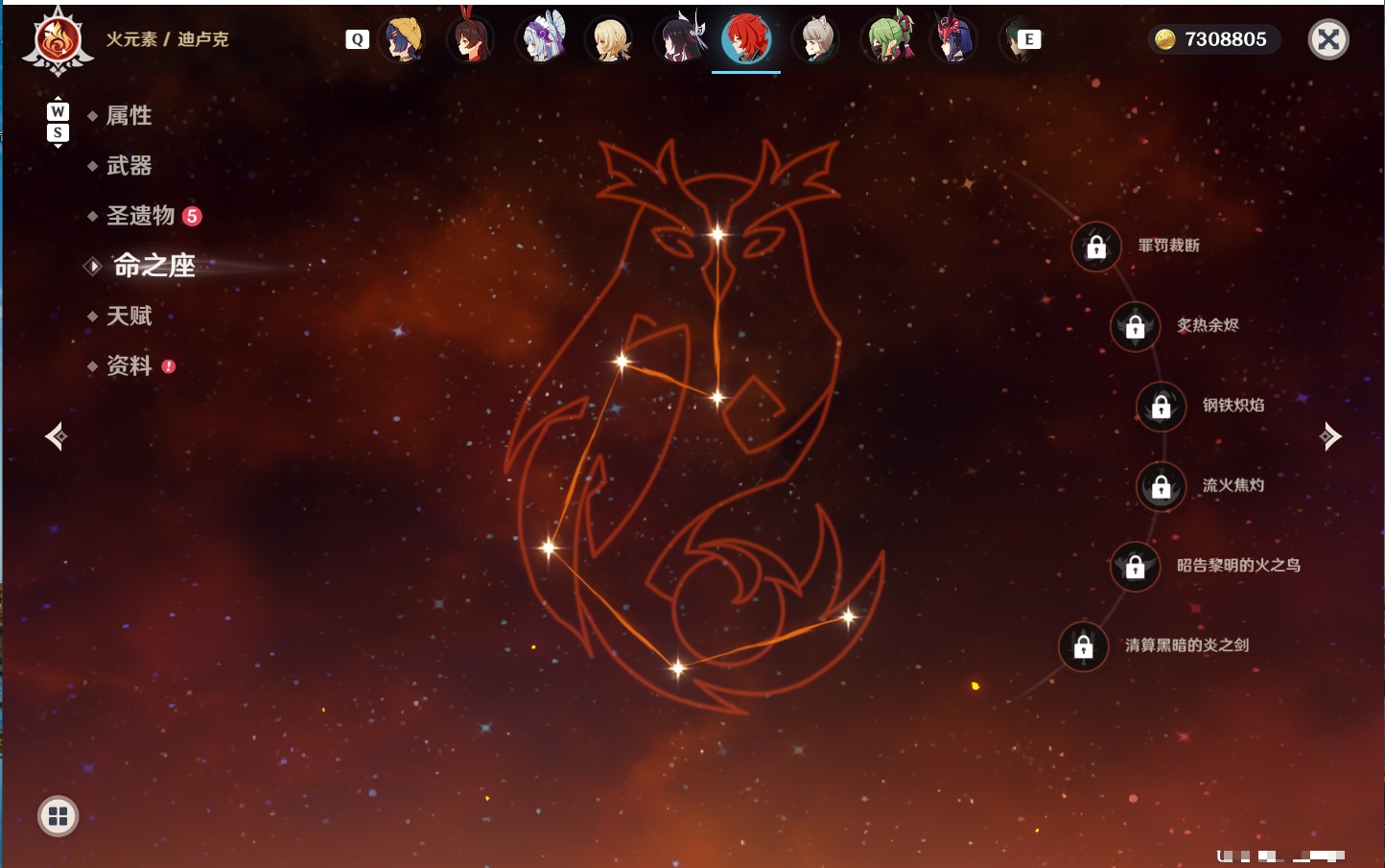The width and height of the screenshot is (1385, 868).
Task: Open the grid menu button at bottom left
Action: tap(58, 816)
